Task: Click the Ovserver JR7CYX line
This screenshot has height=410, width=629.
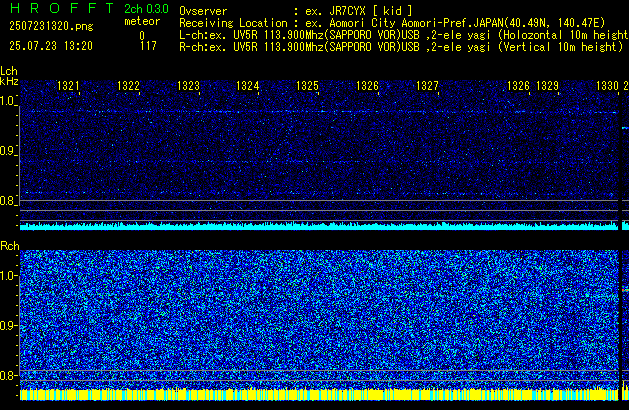Action: (296, 11)
